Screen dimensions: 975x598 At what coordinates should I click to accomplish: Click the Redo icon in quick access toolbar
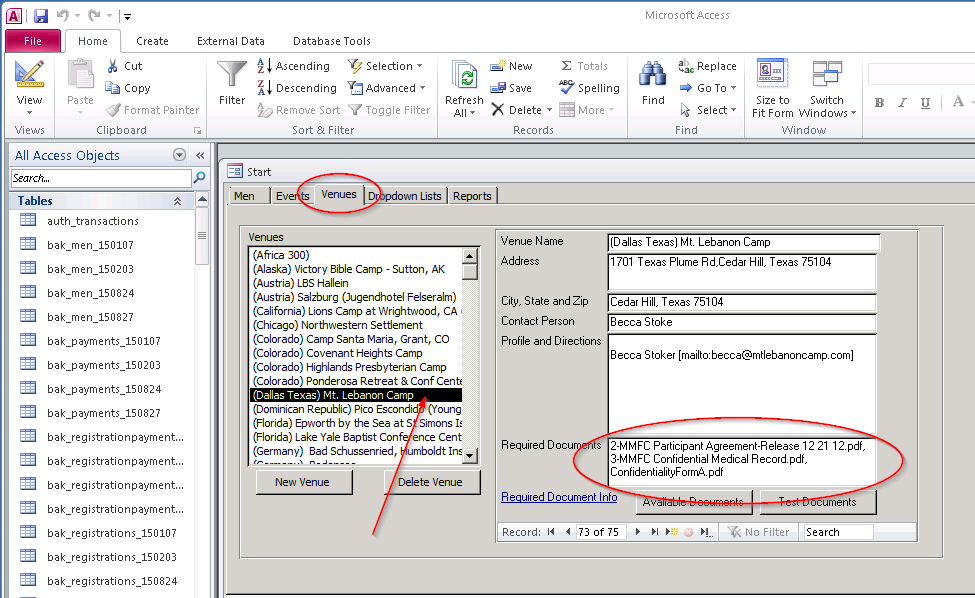click(x=94, y=16)
